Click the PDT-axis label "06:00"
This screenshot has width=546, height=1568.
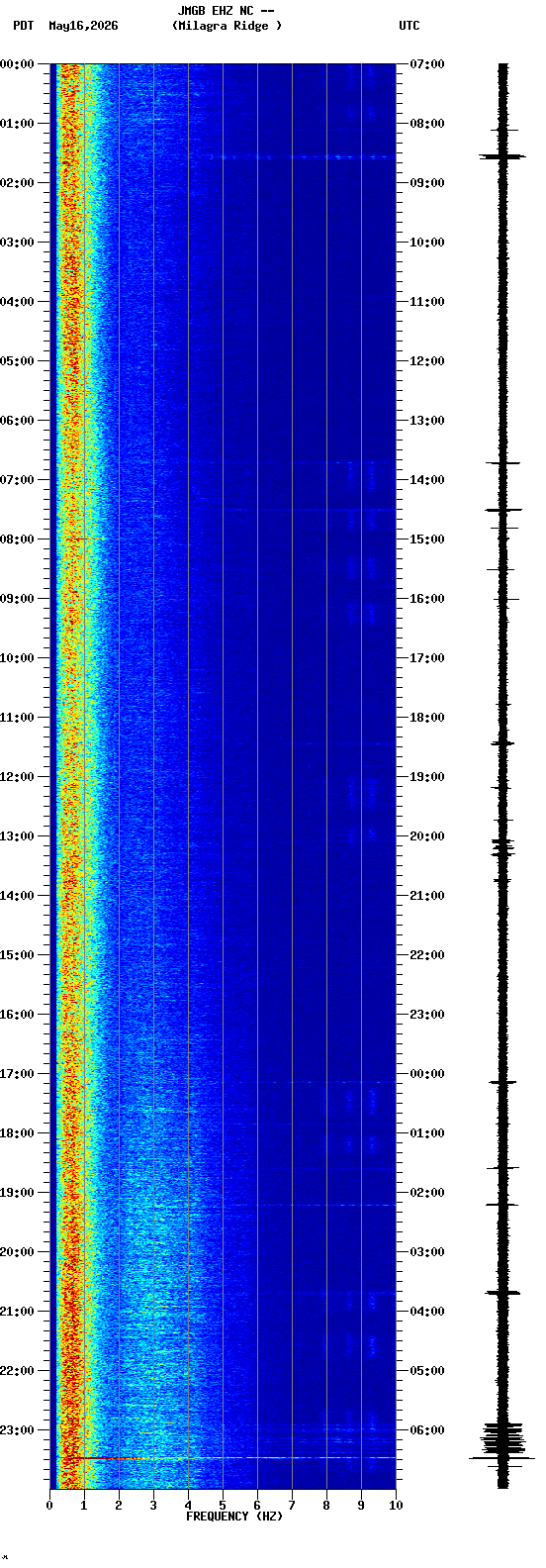tap(17, 421)
